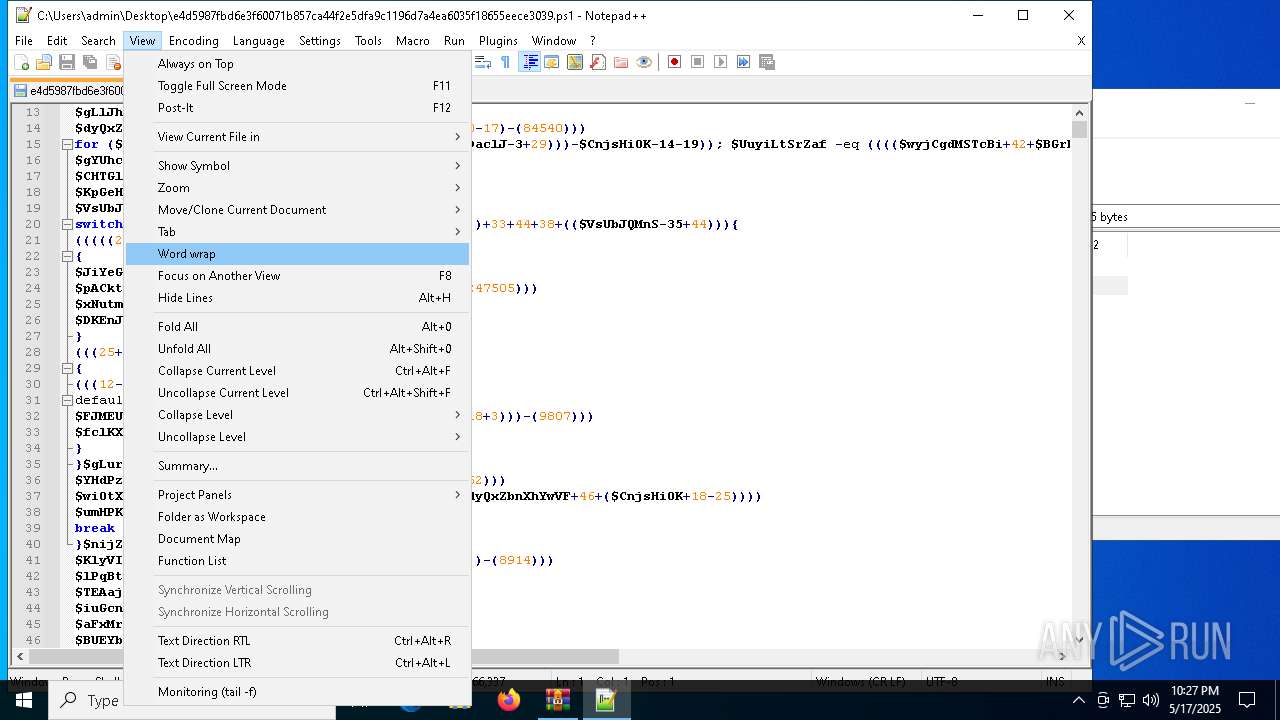The width and height of the screenshot is (1280, 720).
Task: Expand Move/Clone Current Document submenu
Action: point(297,210)
